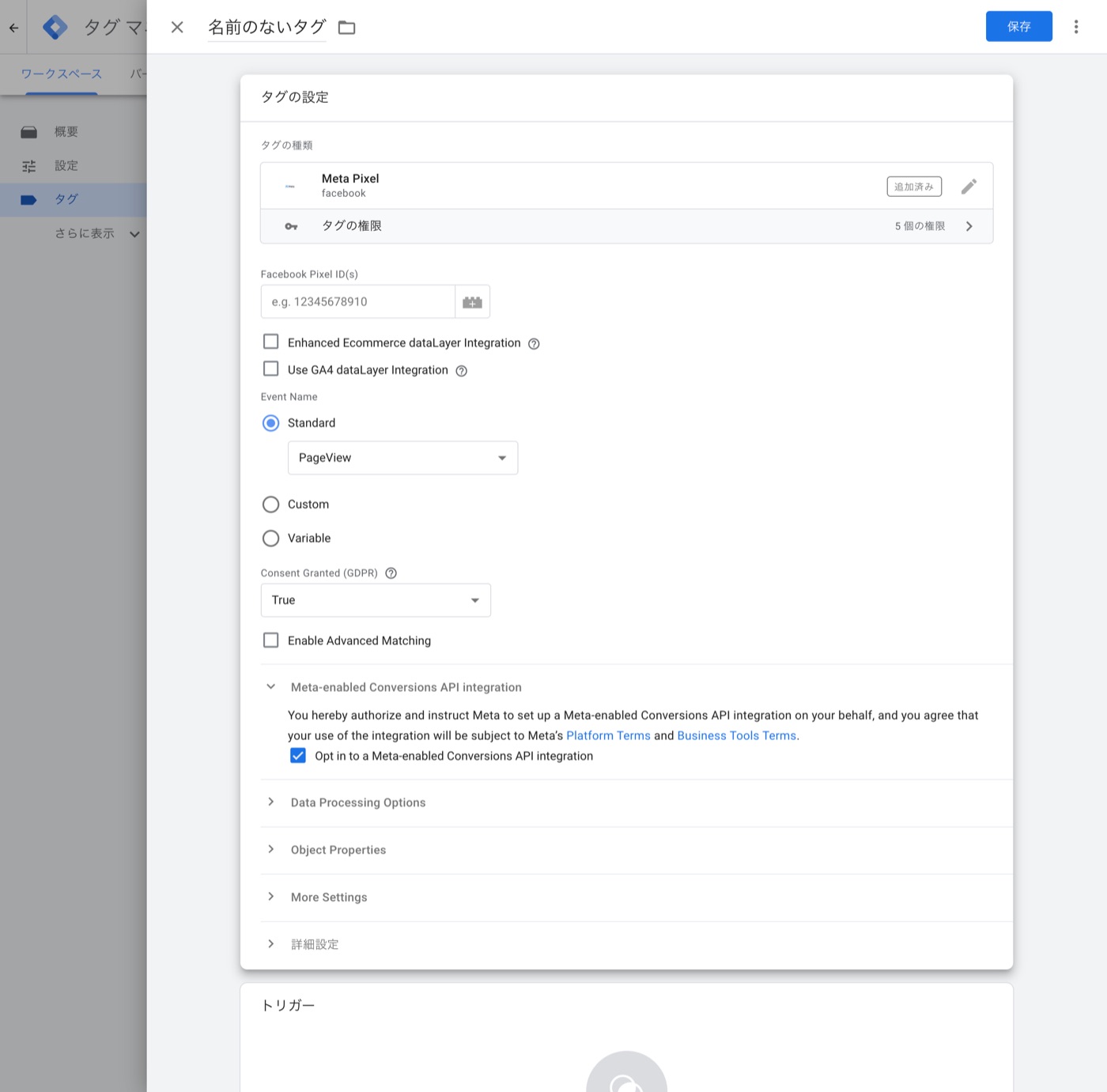1107x1092 pixels.
Task: Click the Facebook Pixel ID input field
Action: tap(358, 302)
